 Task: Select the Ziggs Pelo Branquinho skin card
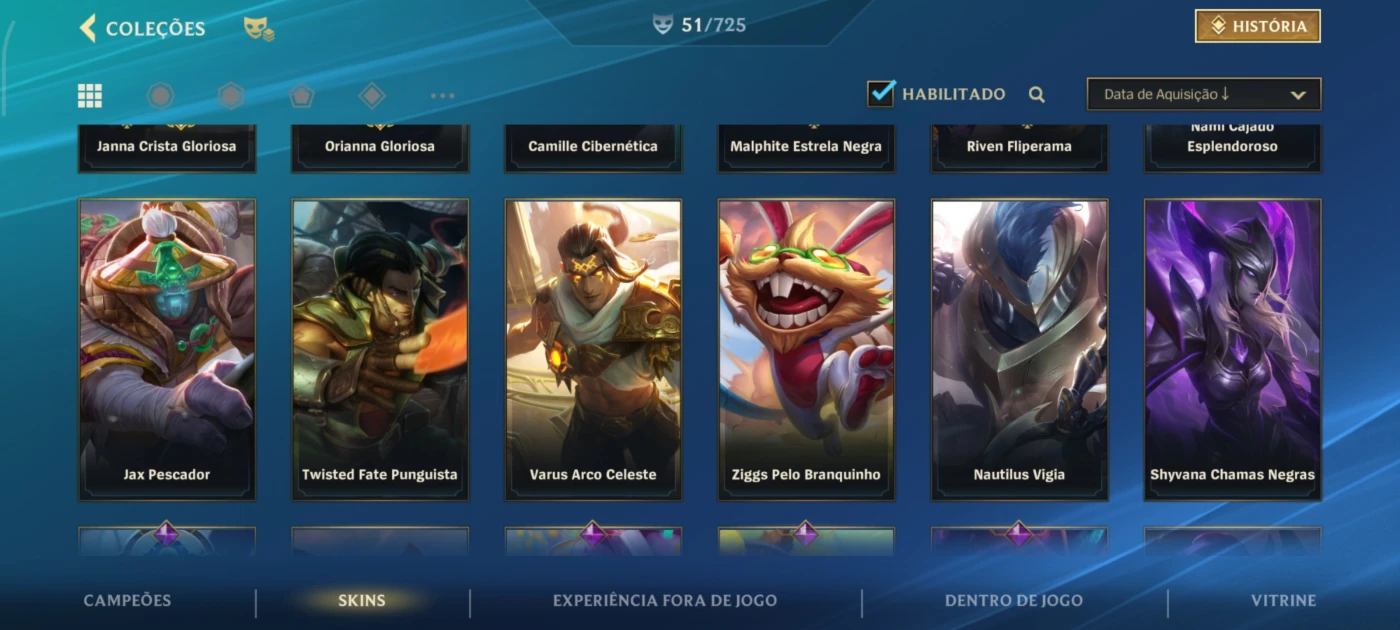tap(806, 350)
